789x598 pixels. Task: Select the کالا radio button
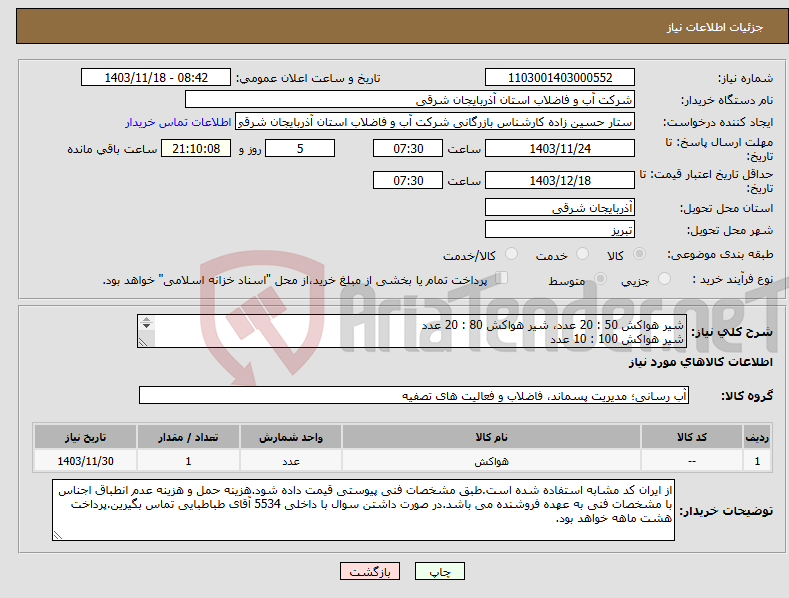[639, 254]
